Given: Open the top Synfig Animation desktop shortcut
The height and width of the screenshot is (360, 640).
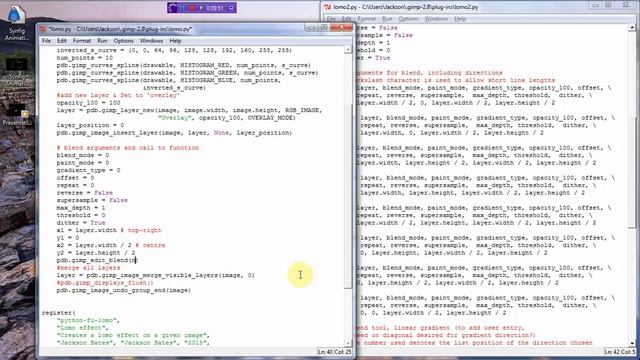Looking at the screenshot, I should 17,22.
